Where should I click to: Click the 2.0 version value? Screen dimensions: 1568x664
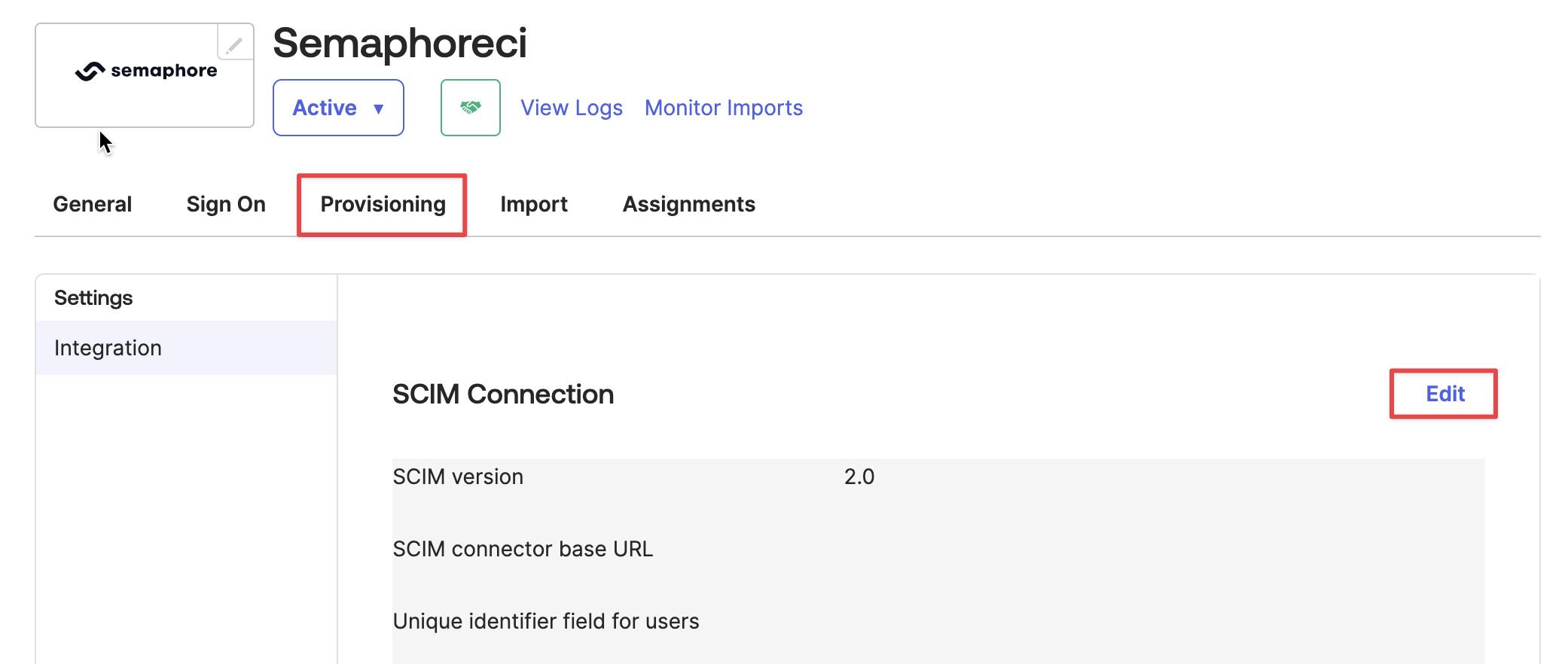(x=859, y=477)
